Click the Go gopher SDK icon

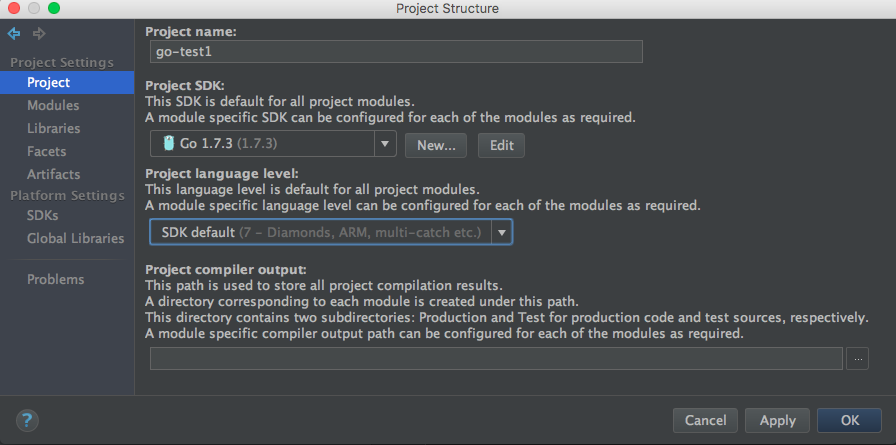click(x=168, y=143)
